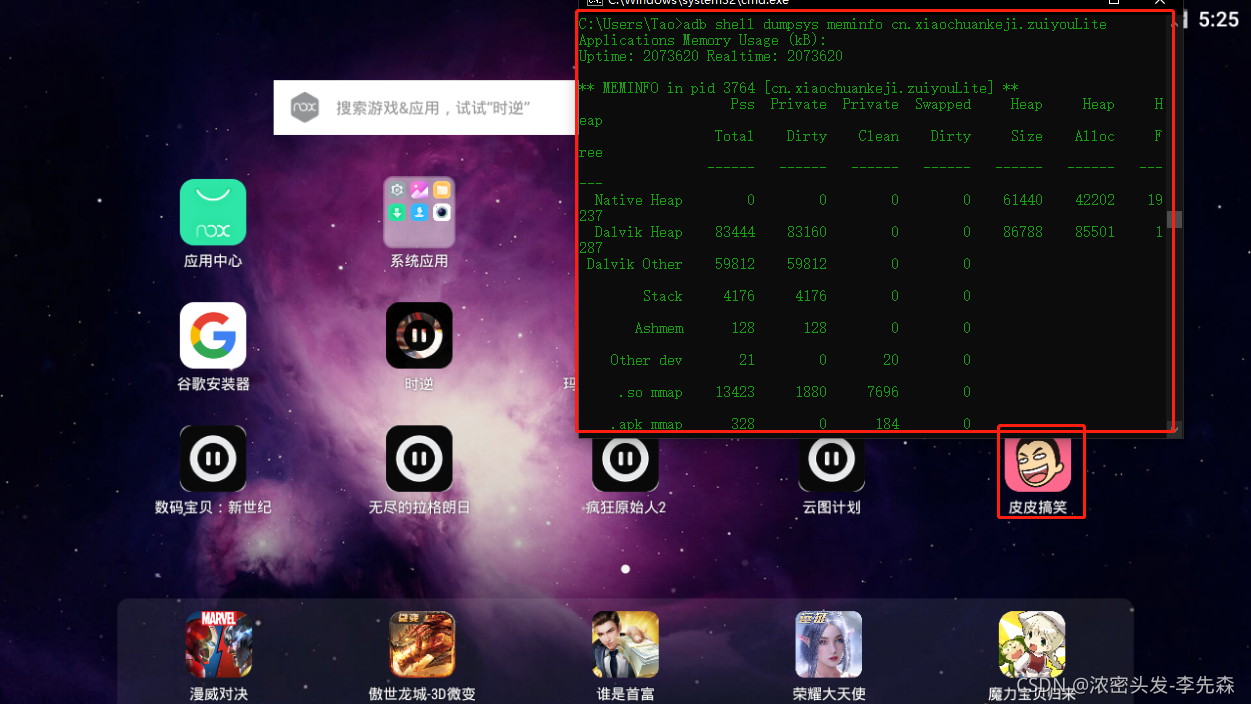Click Dalvik Heap Pss value 83444
Screen dimensions: 1251x704
coord(735,232)
